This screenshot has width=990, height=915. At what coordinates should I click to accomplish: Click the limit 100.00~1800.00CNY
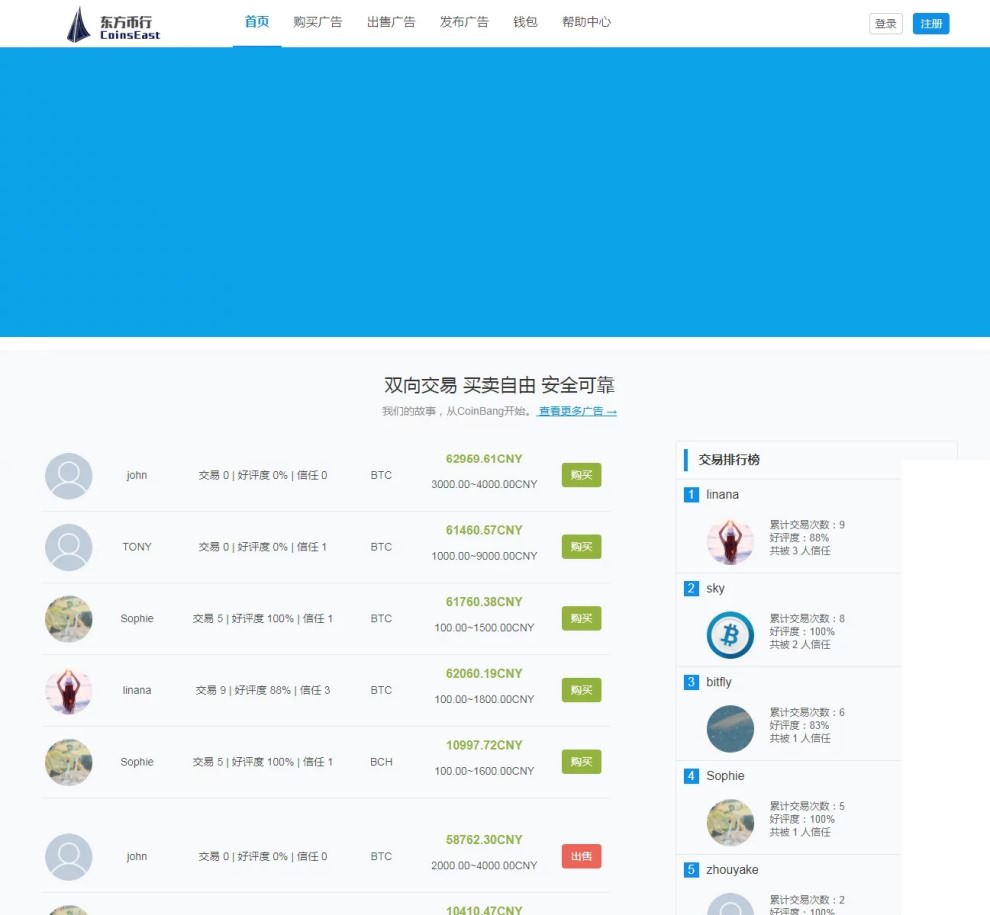coord(484,700)
